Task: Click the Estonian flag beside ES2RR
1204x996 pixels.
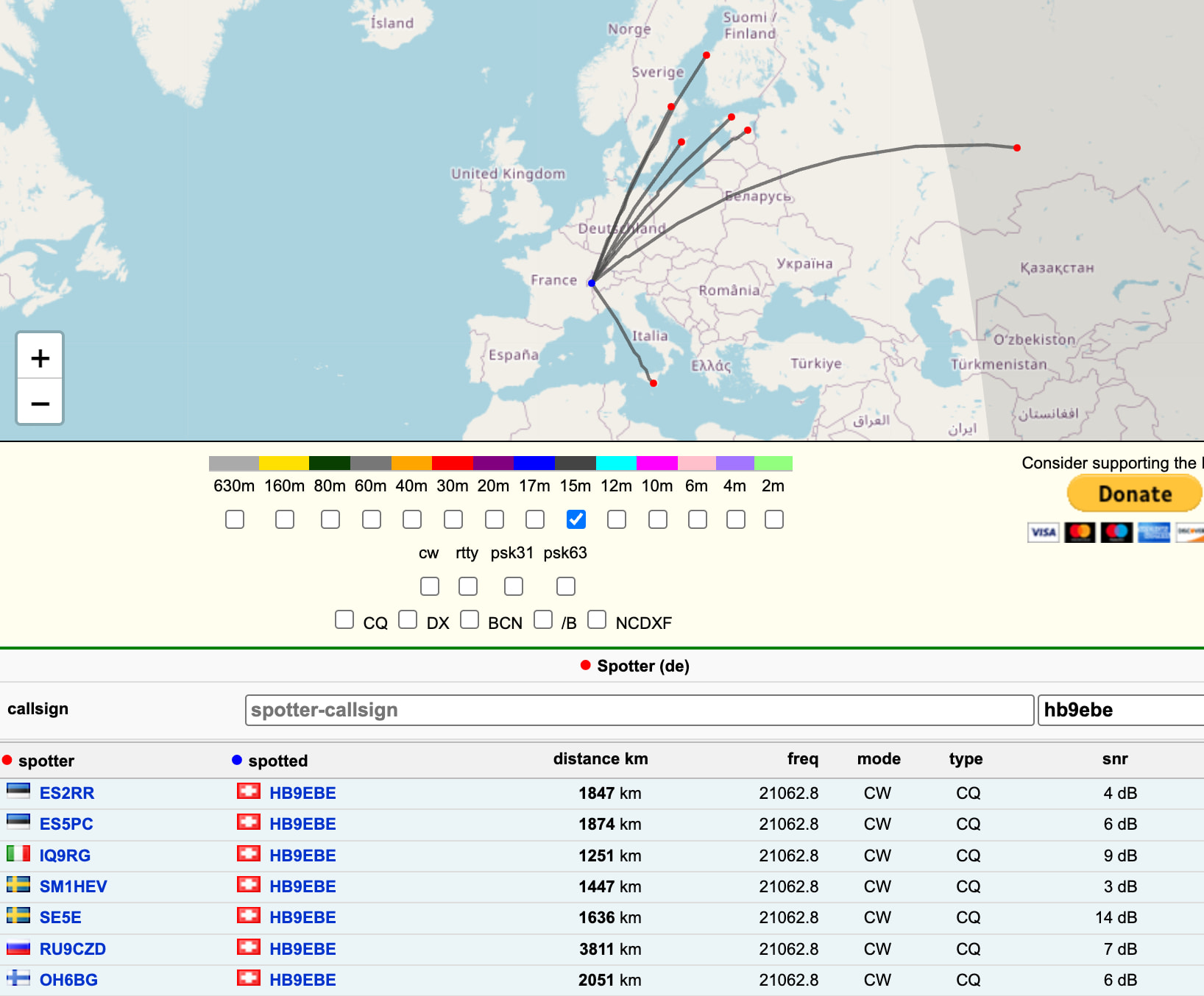Action: coord(18,792)
